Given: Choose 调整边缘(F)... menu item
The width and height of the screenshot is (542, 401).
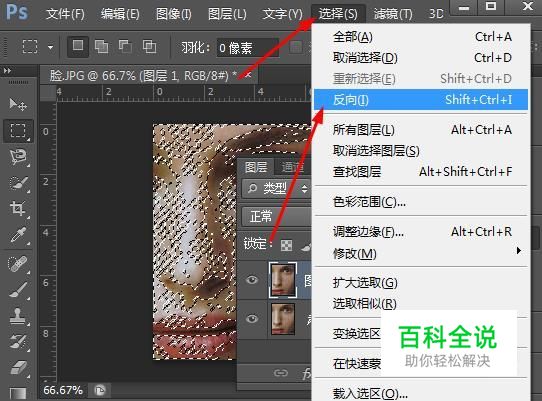Looking at the screenshot, I should click(421, 232).
